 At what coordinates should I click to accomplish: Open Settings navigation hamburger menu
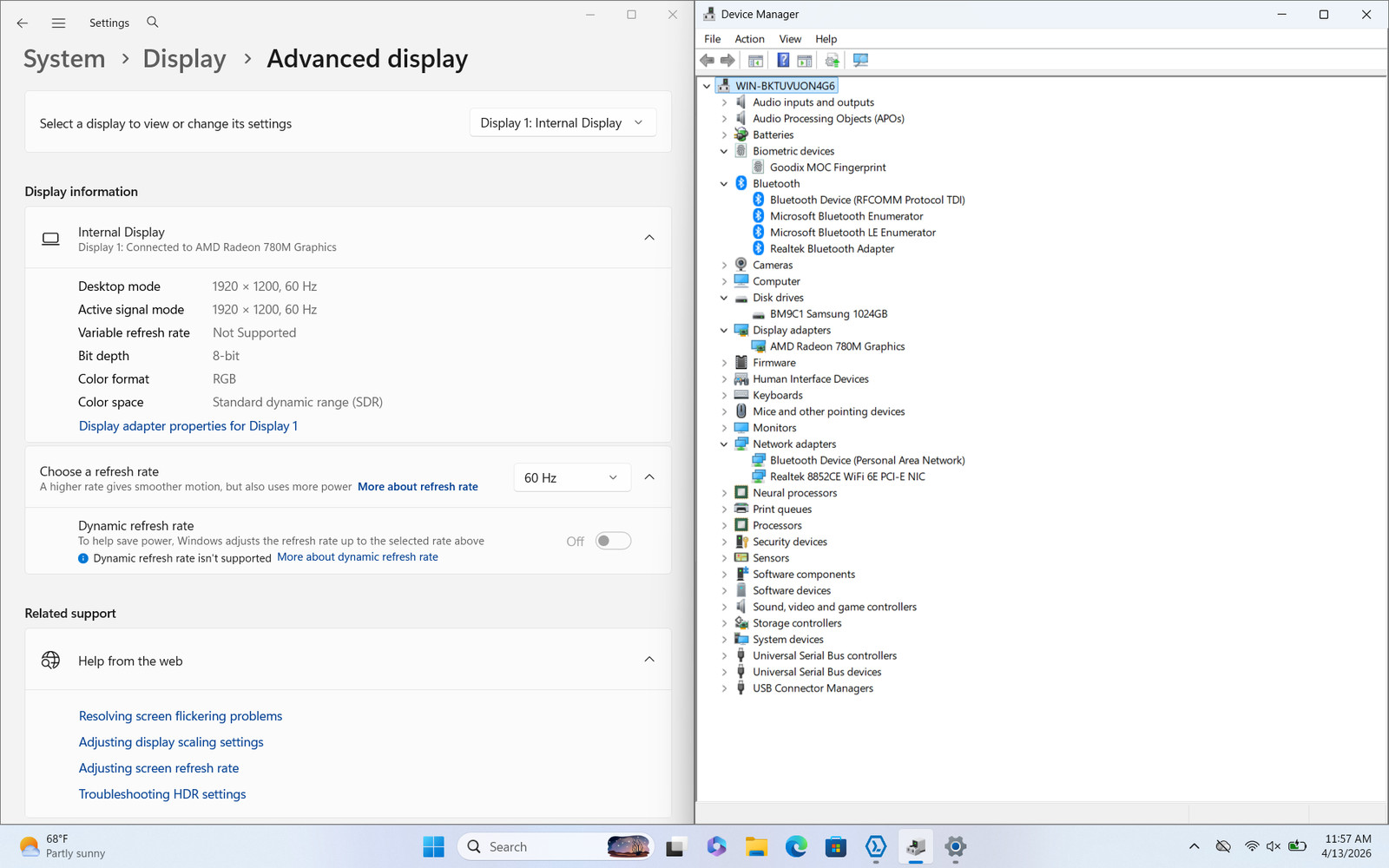click(x=58, y=23)
